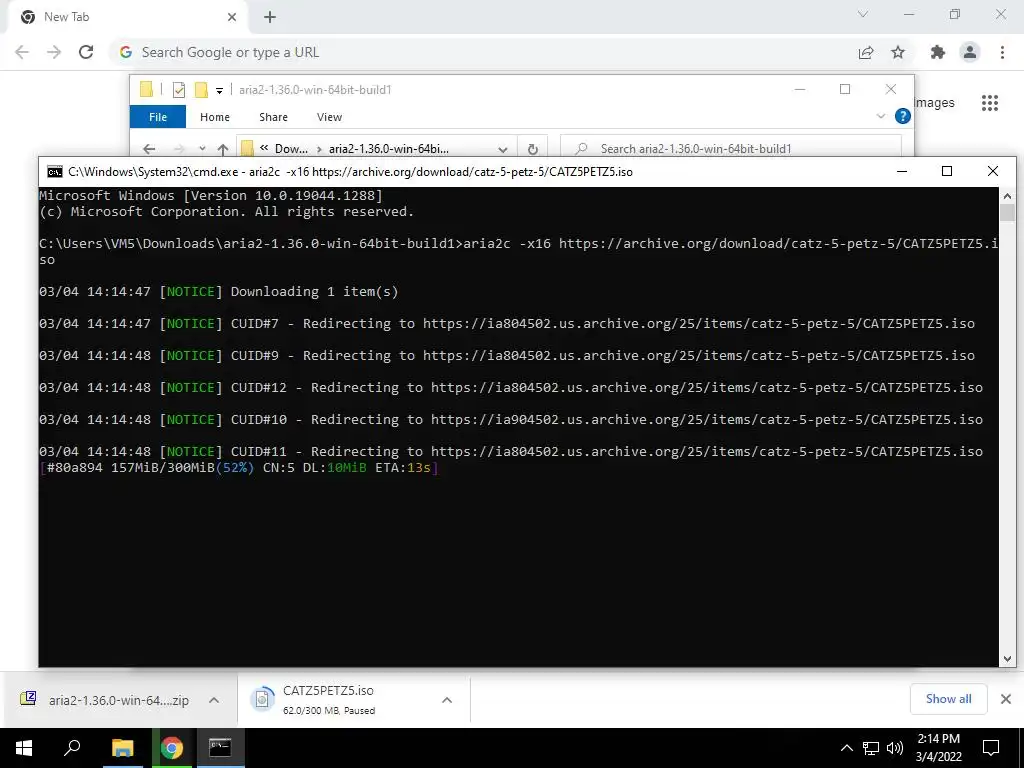Bookmark this tab with the star icon
The height and width of the screenshot is (768, 1024).
coord(898,52)
